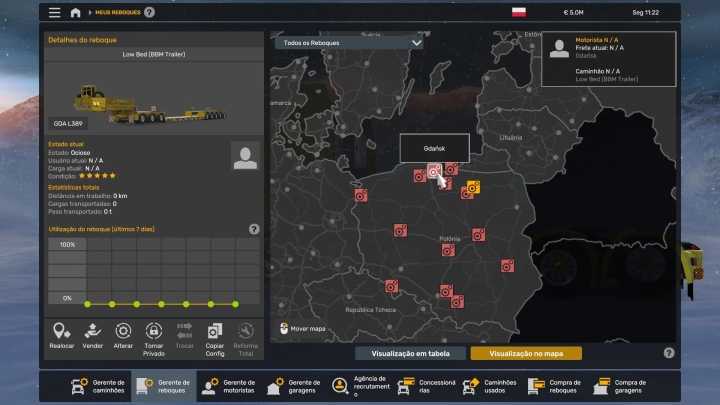Open help next to Meus Reboques
The width and height of the screenshot is (720, 405).
[x=149, y=12]
